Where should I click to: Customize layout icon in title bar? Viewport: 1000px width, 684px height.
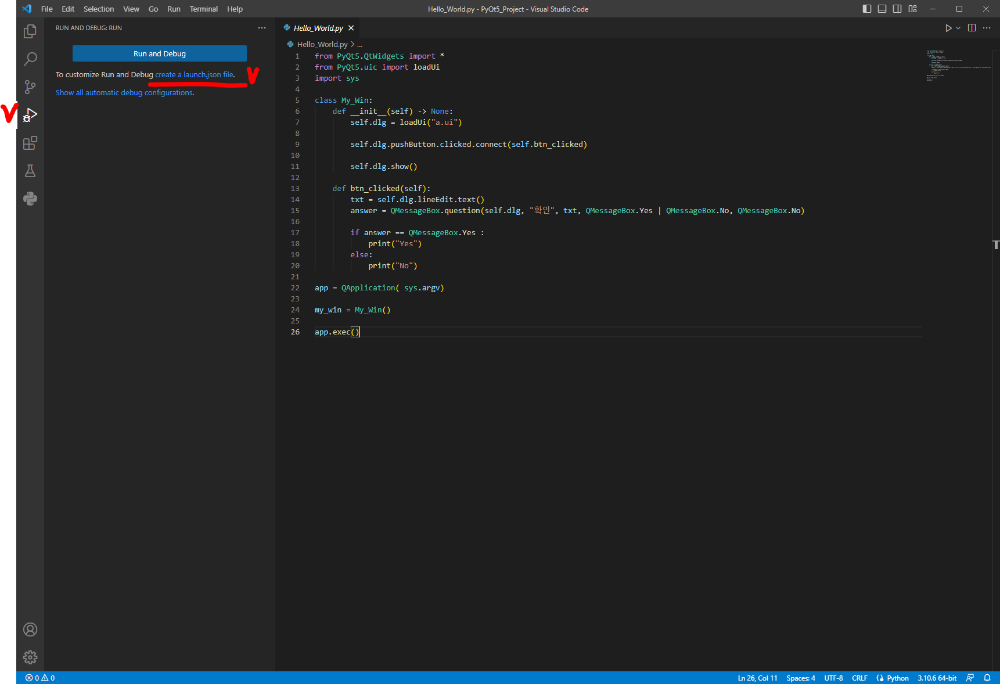tap(913, 9)
